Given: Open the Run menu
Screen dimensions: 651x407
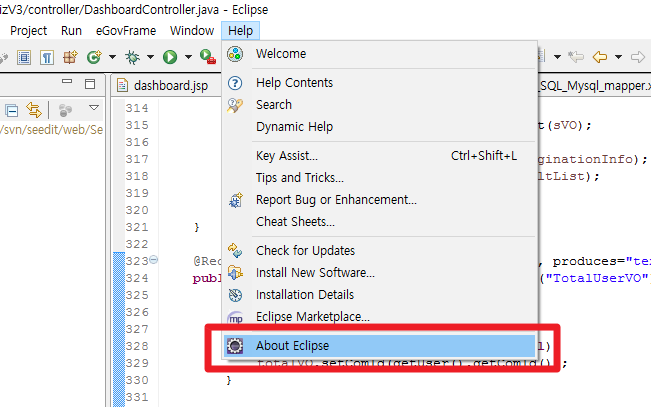Looking at the screenshot, I should click(71, 31).
